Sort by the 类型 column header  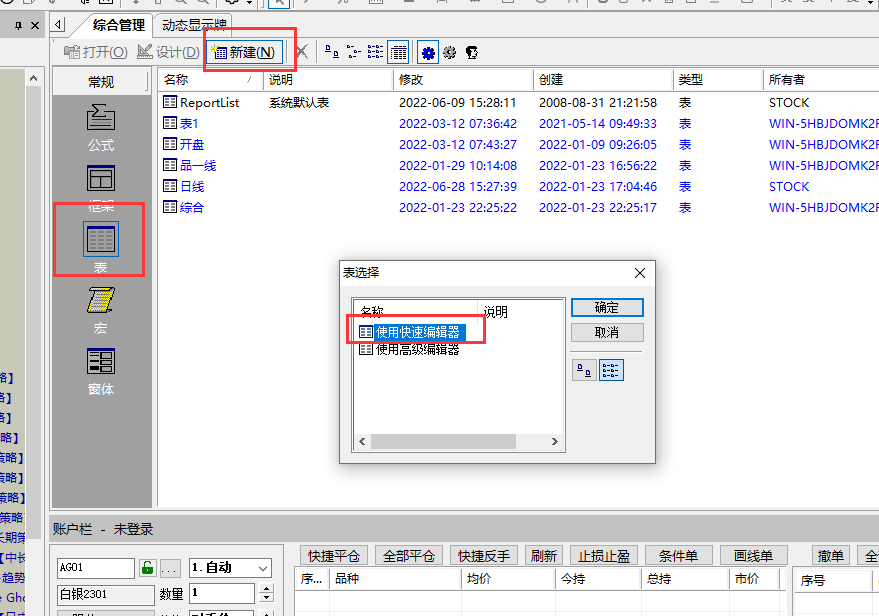(718, 80)
